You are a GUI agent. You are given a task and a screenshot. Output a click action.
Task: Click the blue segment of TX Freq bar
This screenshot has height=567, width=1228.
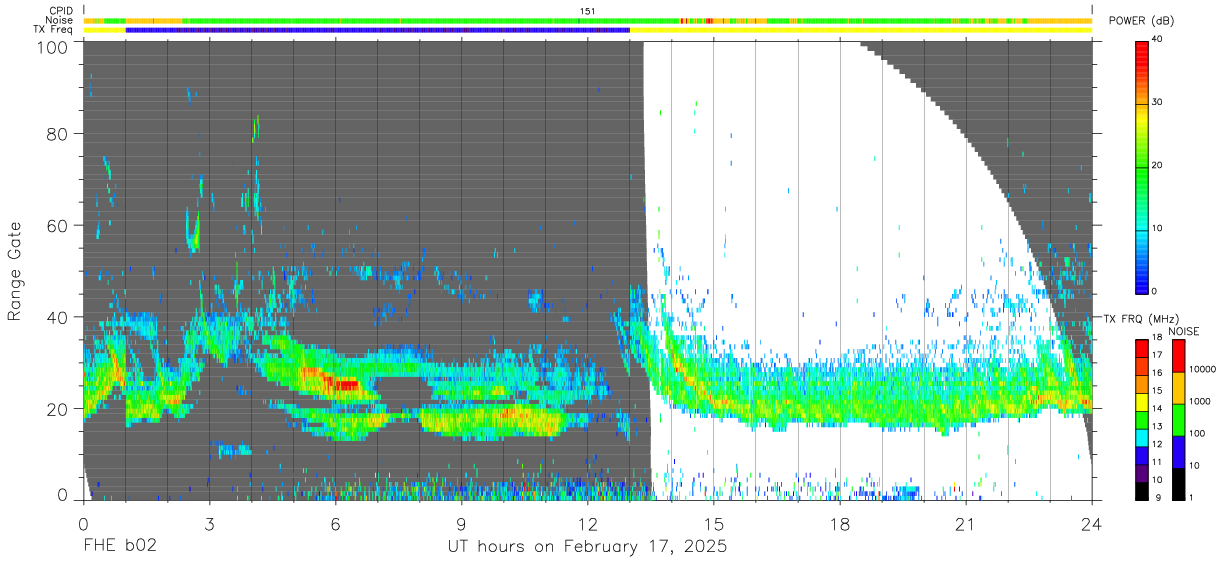click(x=378, y=30)
